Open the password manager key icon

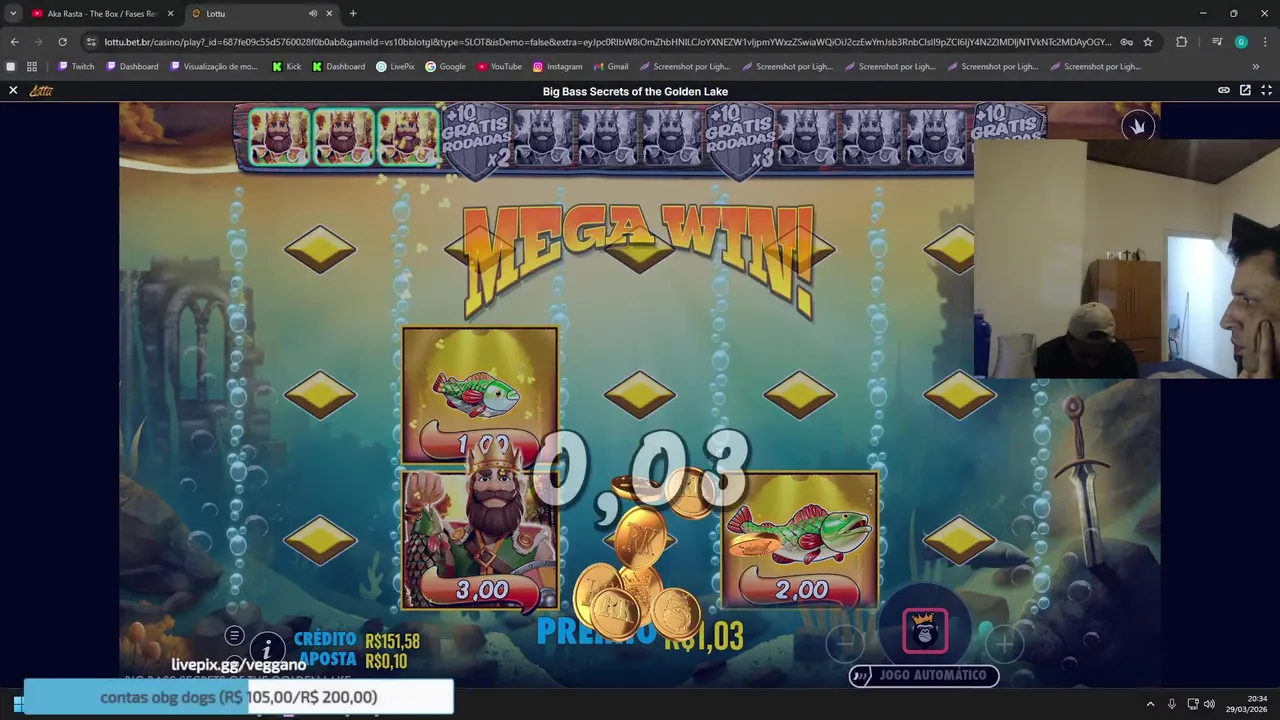point(1126,42)
